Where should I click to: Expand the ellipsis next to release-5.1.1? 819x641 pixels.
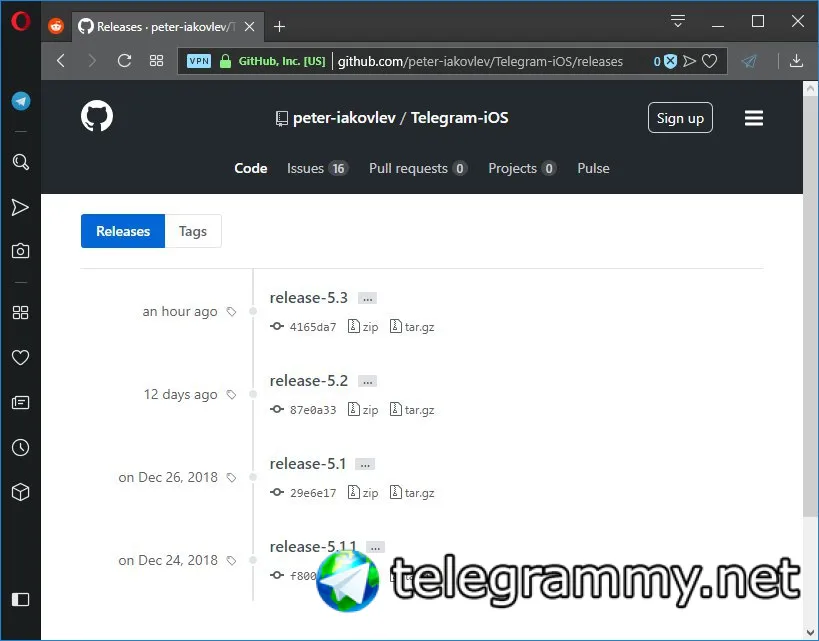(x=376, y=547)
